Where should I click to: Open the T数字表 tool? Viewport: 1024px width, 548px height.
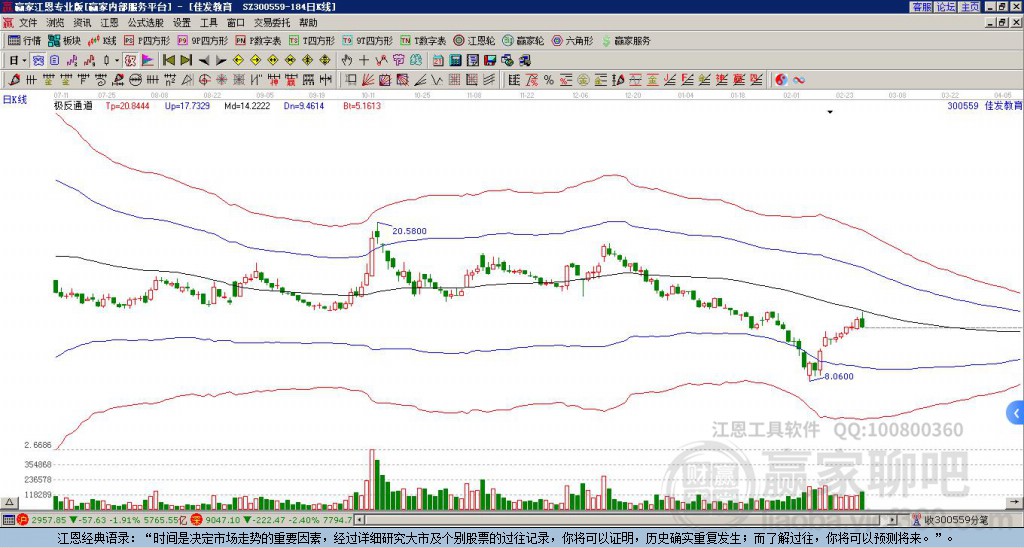(423, 40)
